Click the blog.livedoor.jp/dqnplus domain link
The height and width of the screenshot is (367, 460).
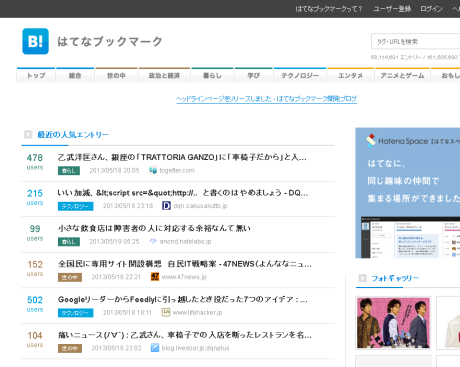point(195,348)
